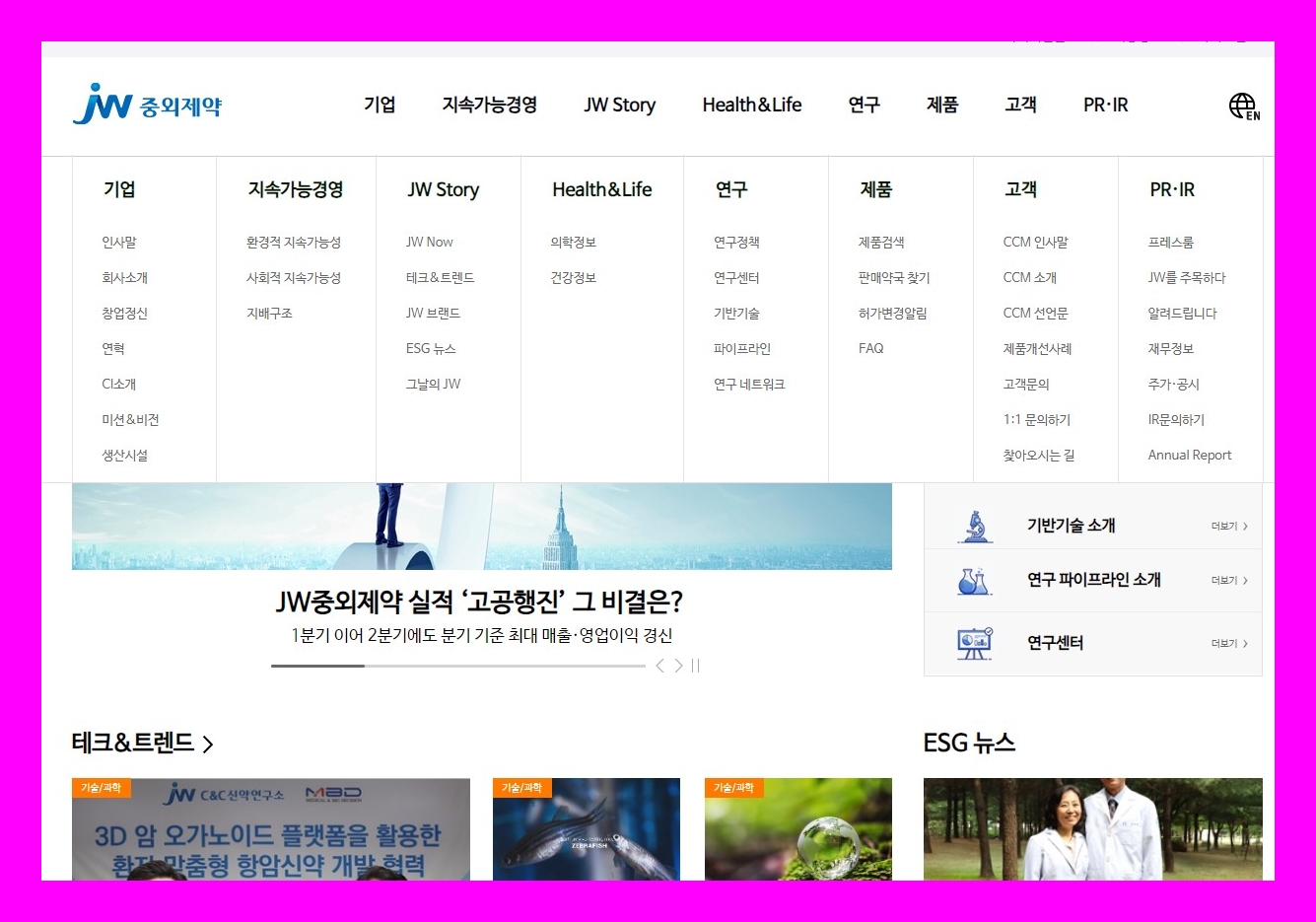Open 테크&트렌드 in the JW Story column
The image size is (1316, 922).
(x=441, y=278)
